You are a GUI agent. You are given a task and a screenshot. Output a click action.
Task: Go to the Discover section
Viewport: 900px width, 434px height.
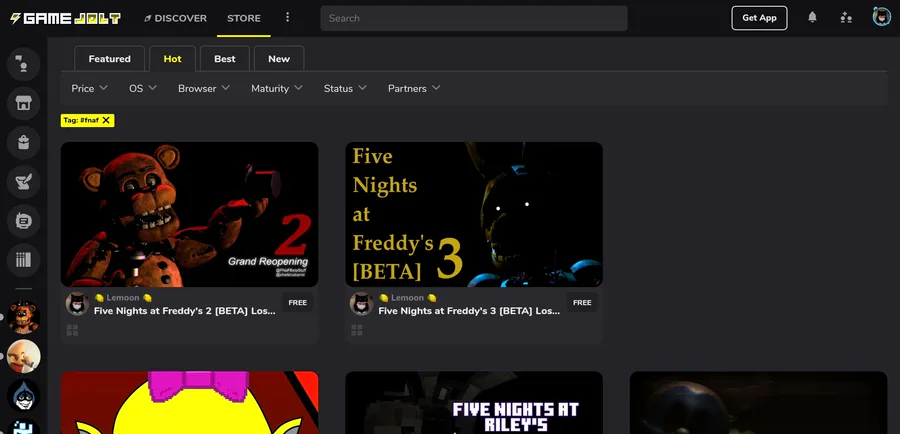click(x=175, y=18)
